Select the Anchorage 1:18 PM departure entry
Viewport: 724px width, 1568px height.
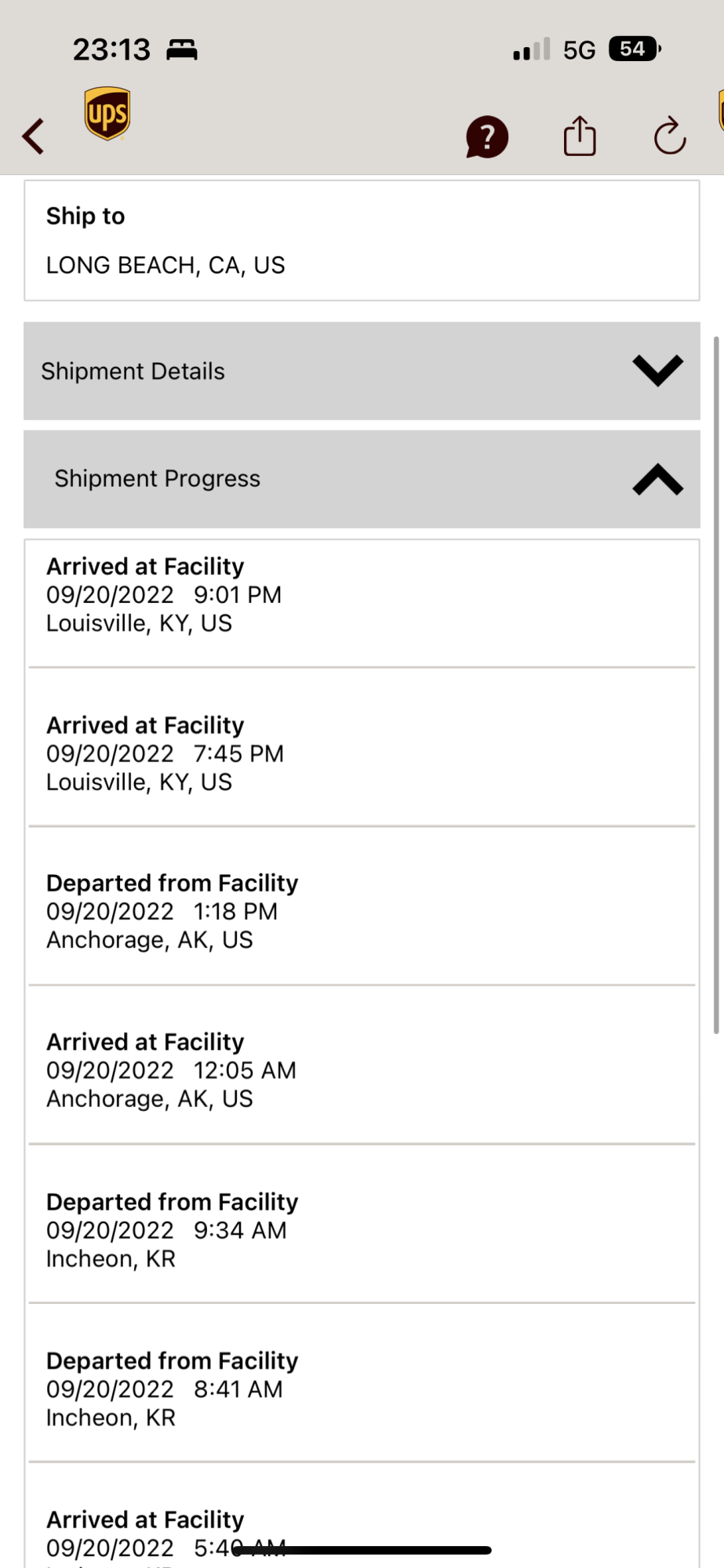(x=362, y=912)
